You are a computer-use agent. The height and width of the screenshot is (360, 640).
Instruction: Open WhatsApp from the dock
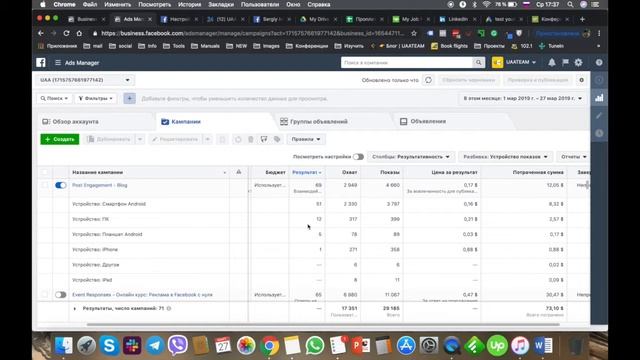pos(315,345)
